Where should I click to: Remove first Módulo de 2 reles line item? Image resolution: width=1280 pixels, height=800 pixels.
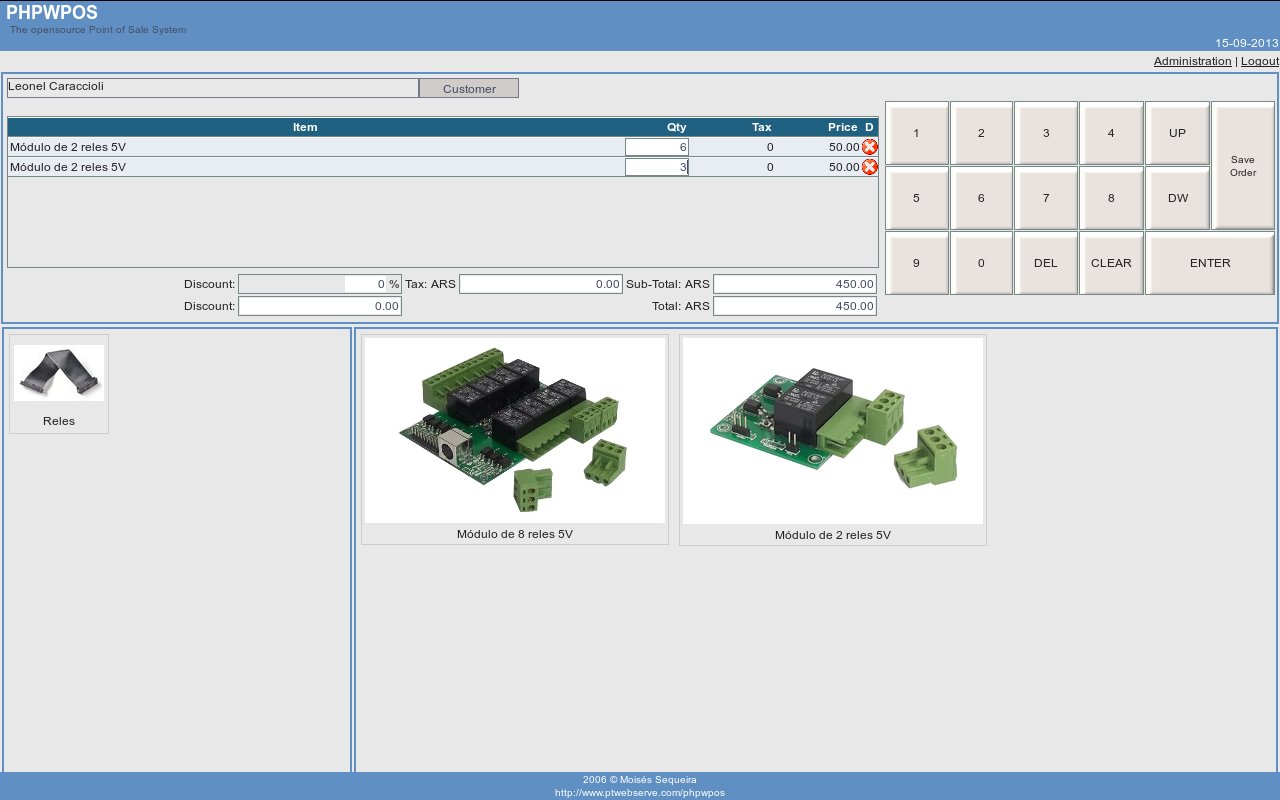[x=869, y=146]
